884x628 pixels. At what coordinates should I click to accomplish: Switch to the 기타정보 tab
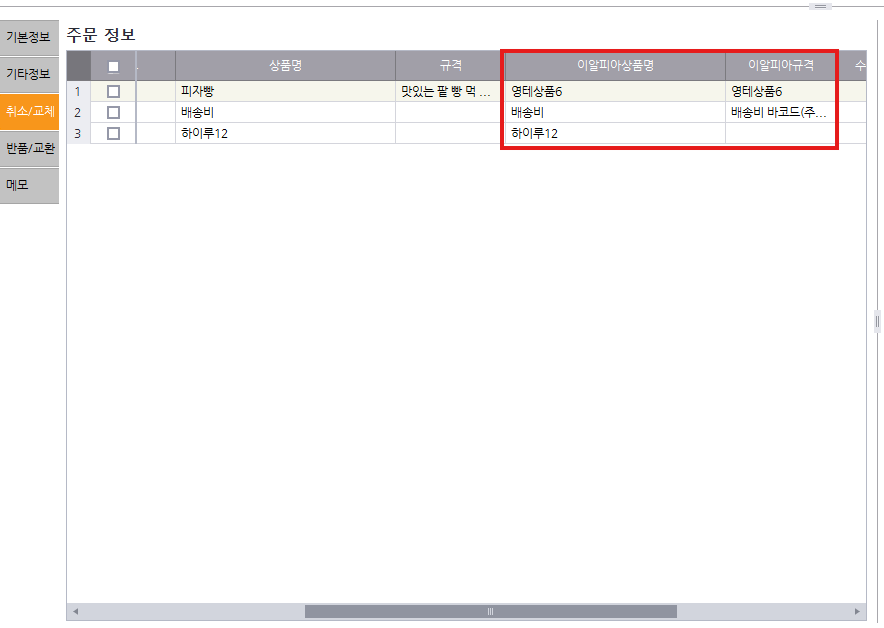(x=28, y=74)
